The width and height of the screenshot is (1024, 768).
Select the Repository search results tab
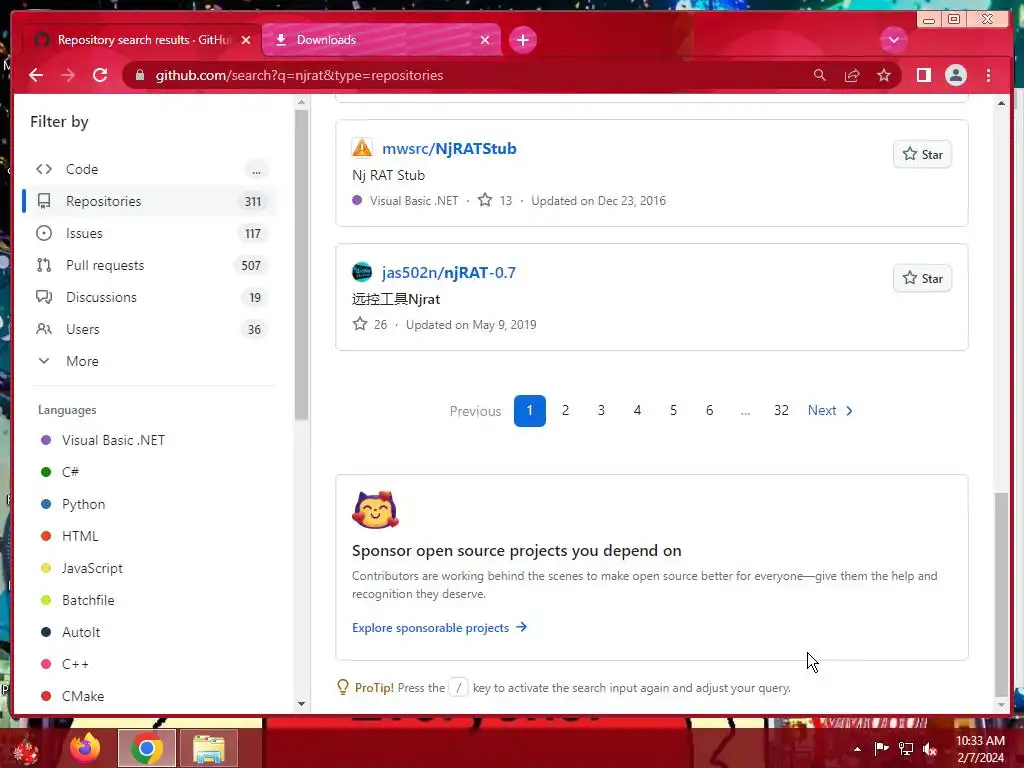tap(142, 40)
